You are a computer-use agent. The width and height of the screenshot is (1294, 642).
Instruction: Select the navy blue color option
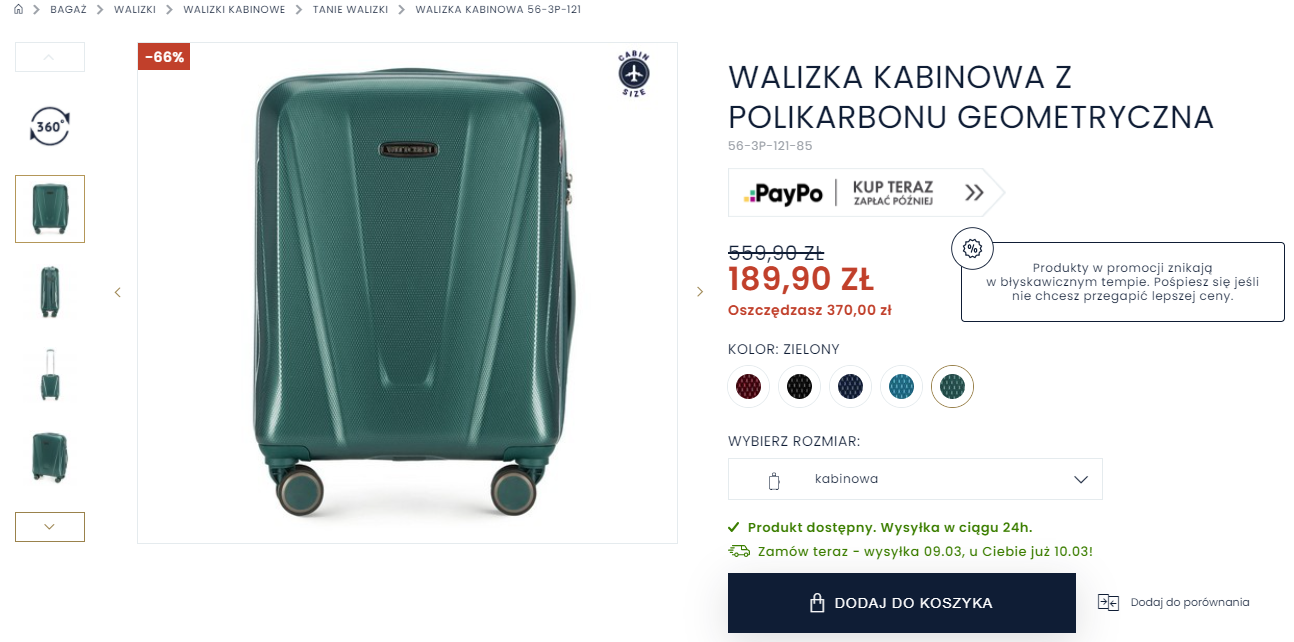click(850, 386)
